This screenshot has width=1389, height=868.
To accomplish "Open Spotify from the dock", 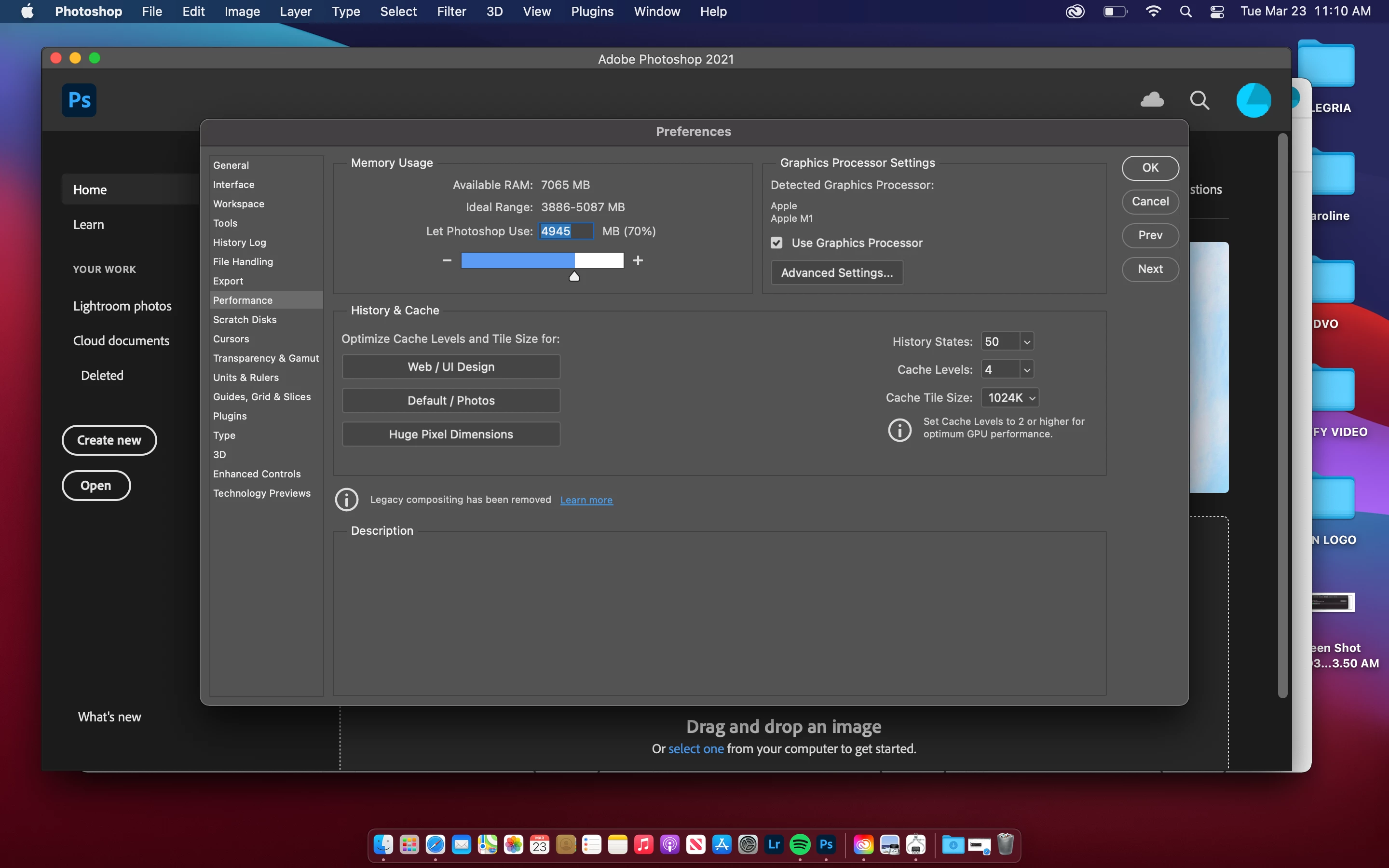I will coord(800,844).
